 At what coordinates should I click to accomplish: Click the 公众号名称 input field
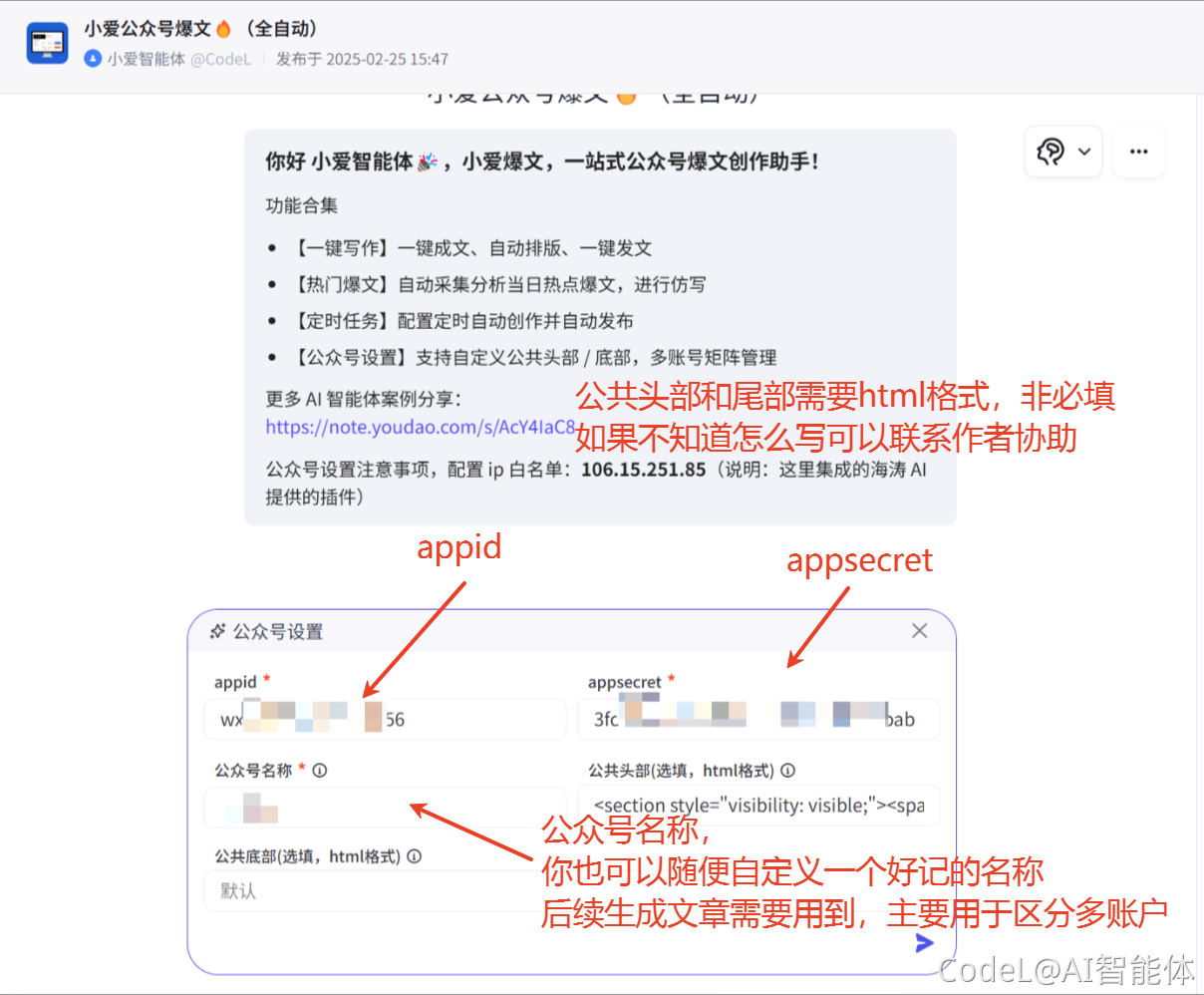tap(385, 807)
